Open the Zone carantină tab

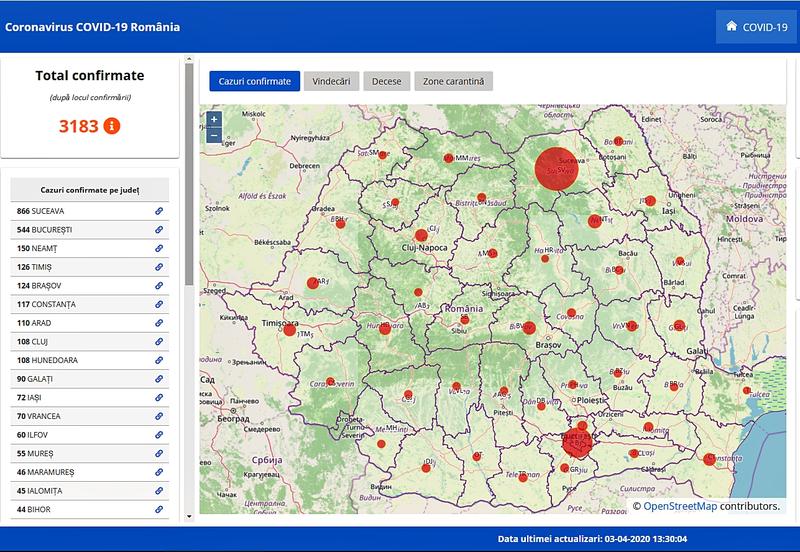[x=453, y=81]
